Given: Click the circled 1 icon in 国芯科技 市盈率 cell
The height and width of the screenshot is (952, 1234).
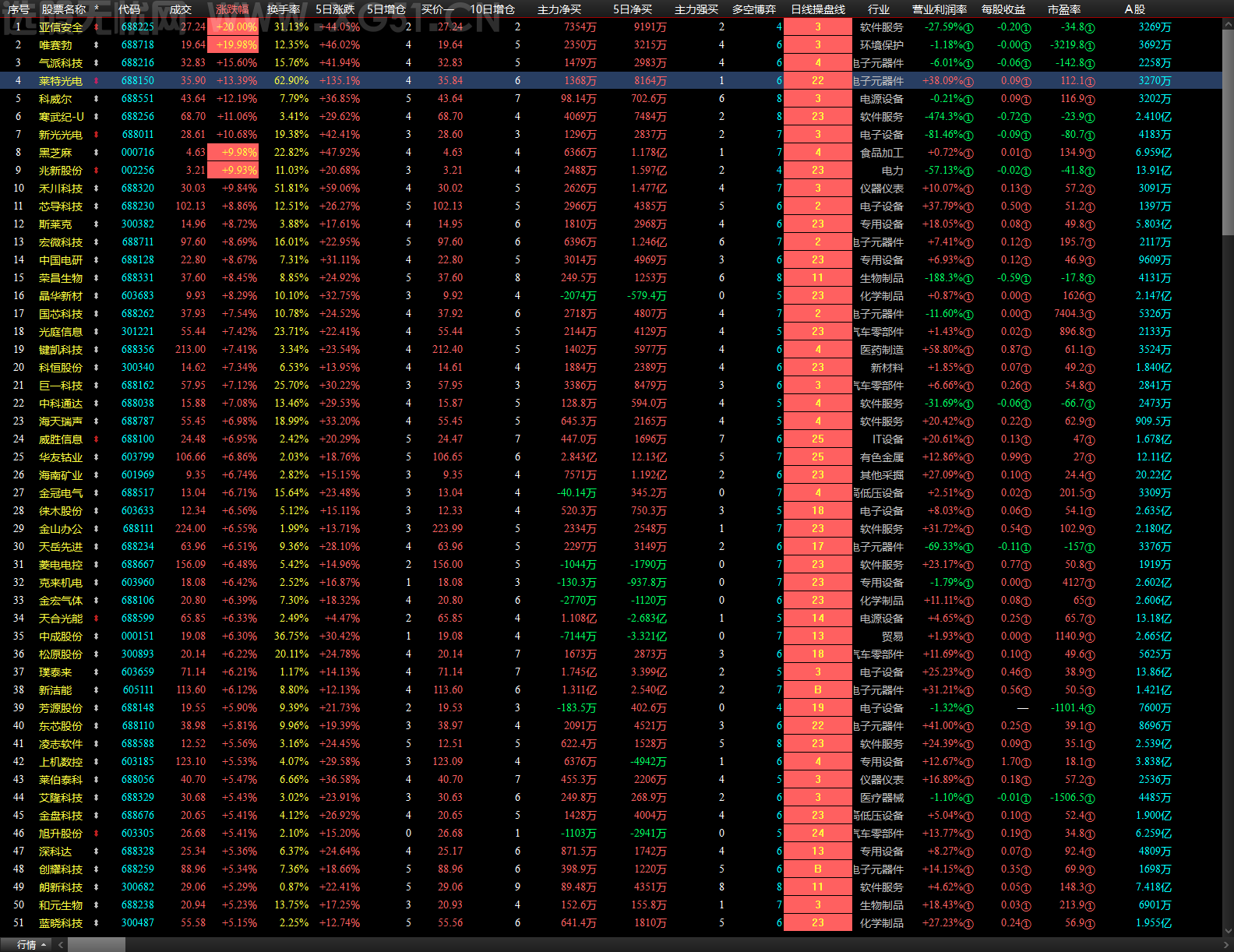Looking at the screenshot, I should 1090,315.
